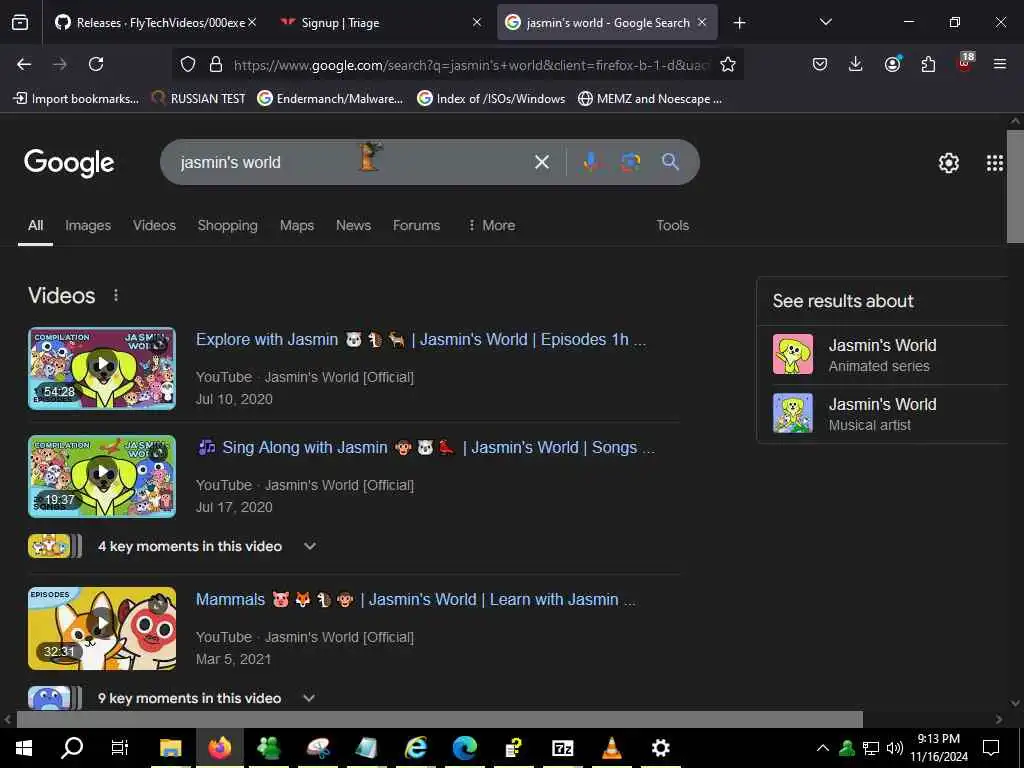Open the Import bookmarks toolbar item

click(x=76, y=99)
